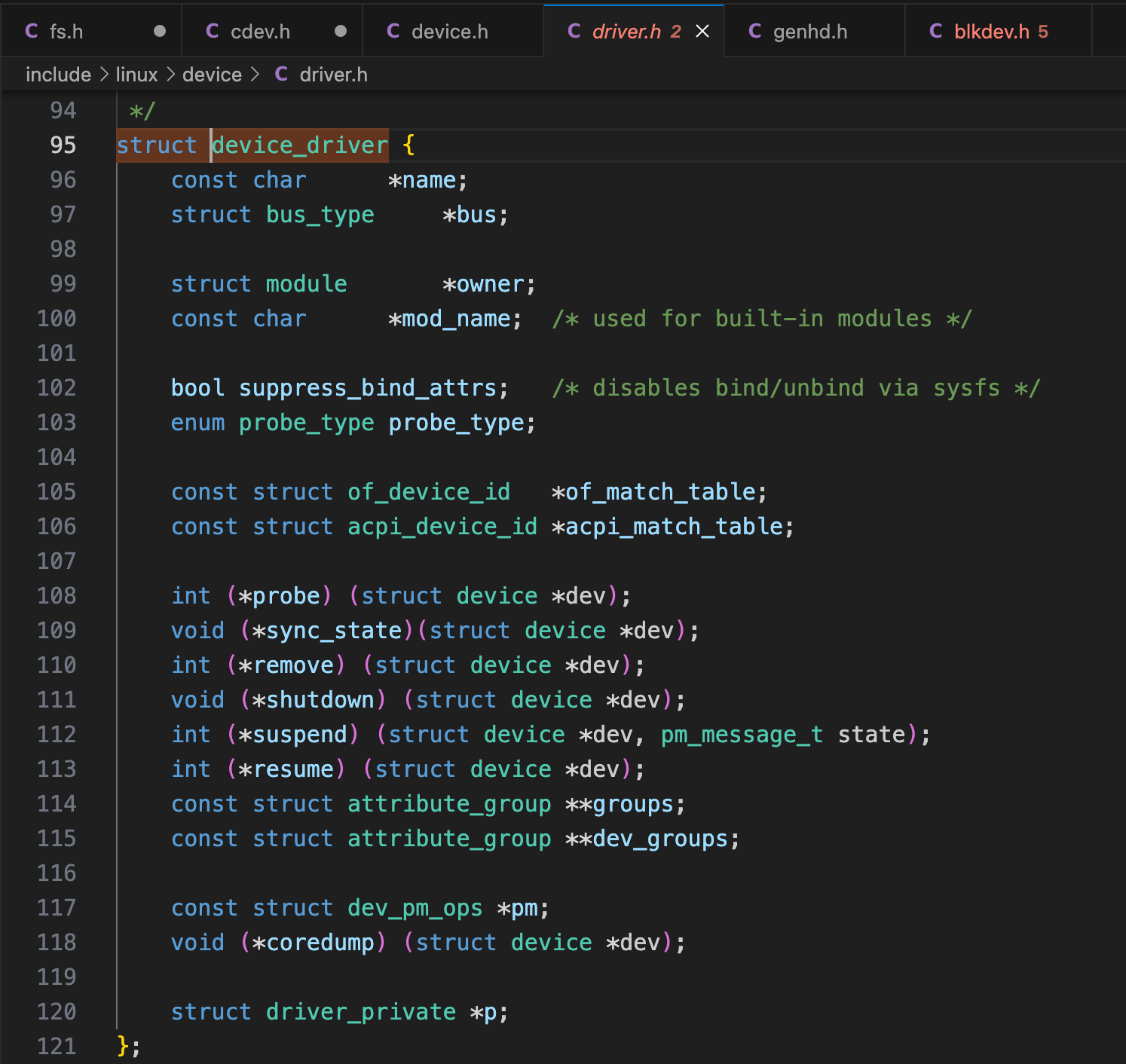
Task: Click line number 108 in the gutter
Action: 57,595
